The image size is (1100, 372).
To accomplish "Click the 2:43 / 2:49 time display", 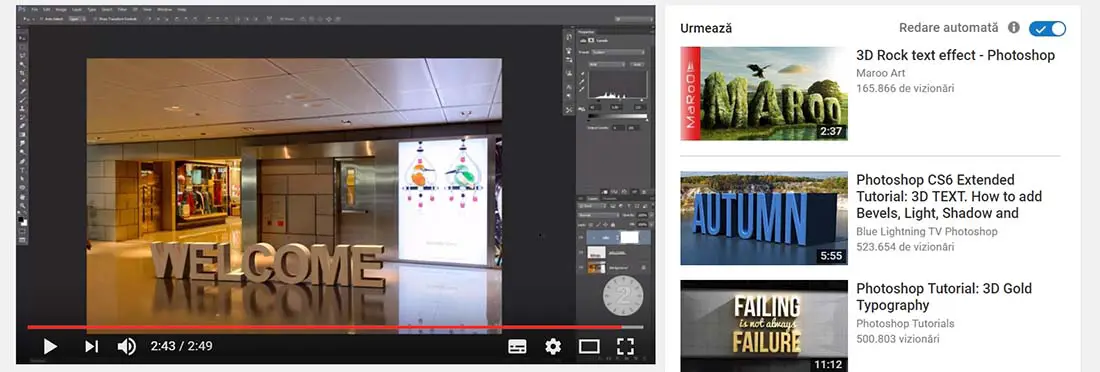I will (181, 346).
